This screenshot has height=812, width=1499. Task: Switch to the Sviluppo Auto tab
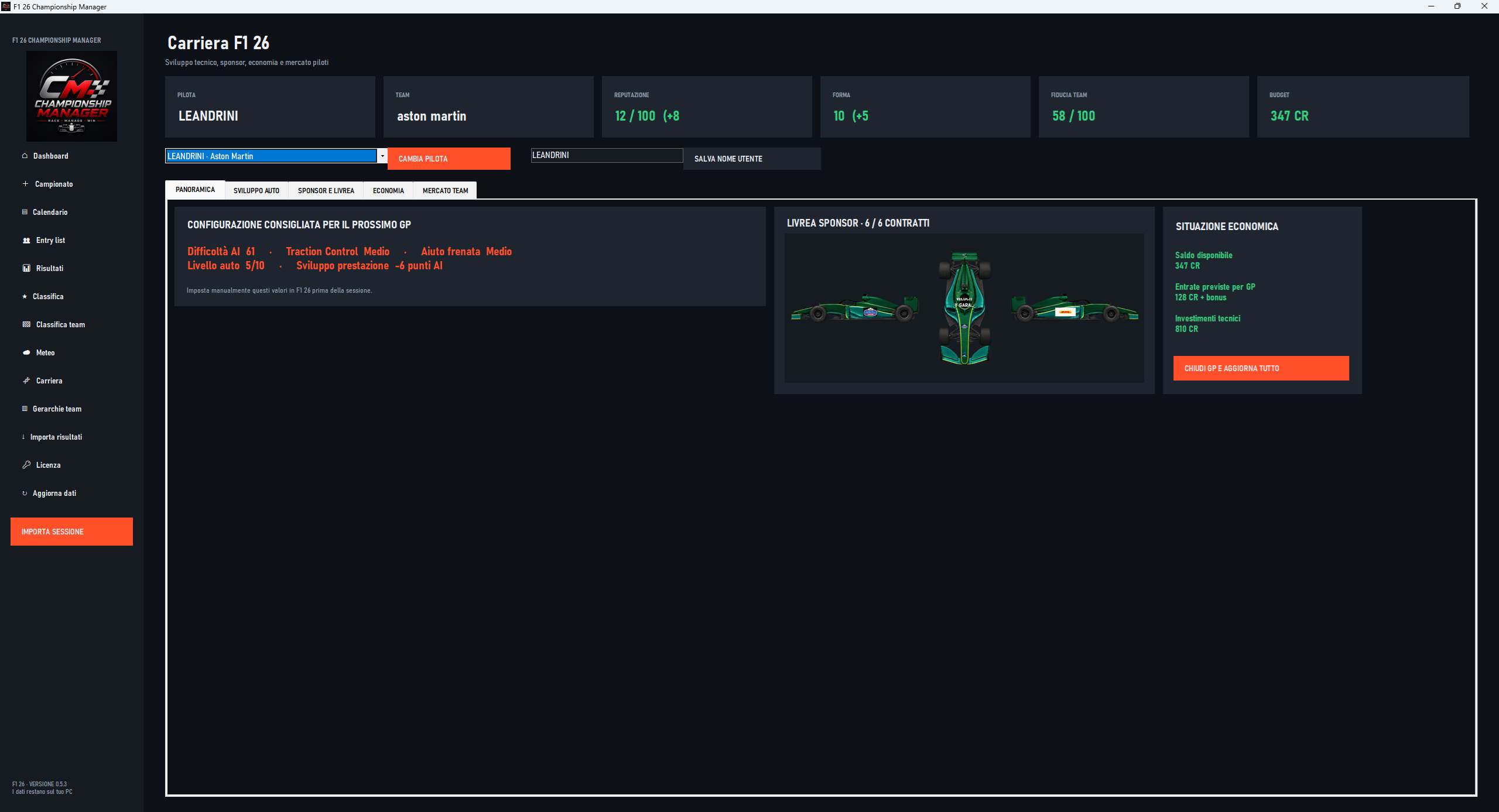[x=256, y=190]
